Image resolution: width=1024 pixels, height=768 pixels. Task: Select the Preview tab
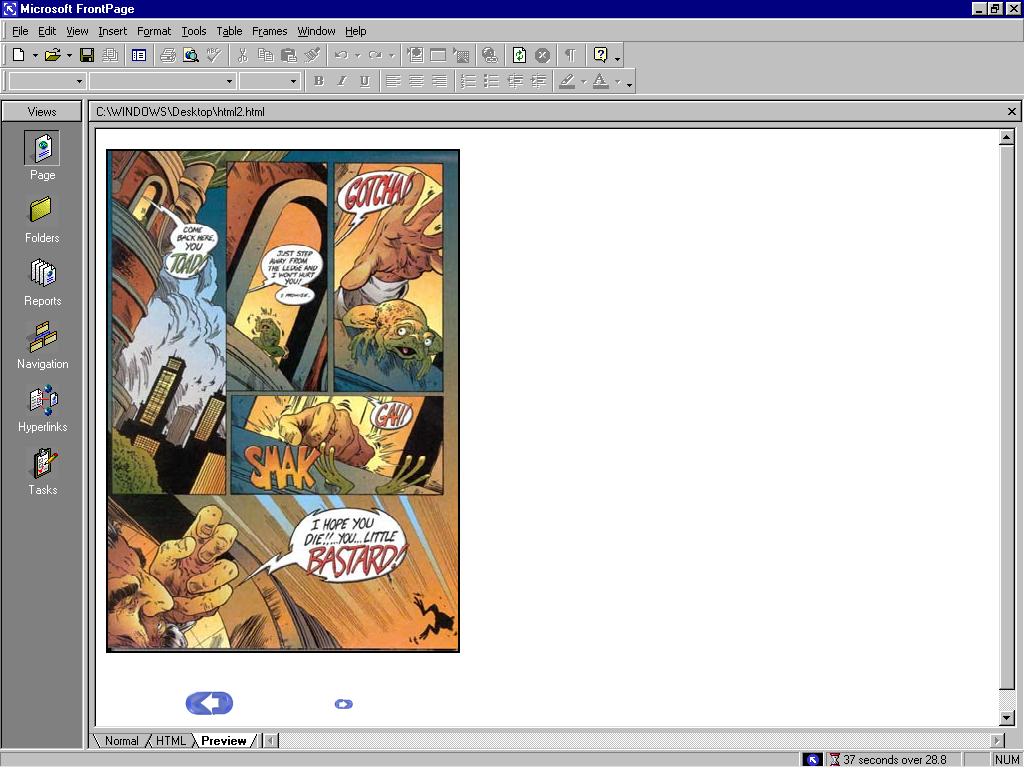(x=224, y=741)
